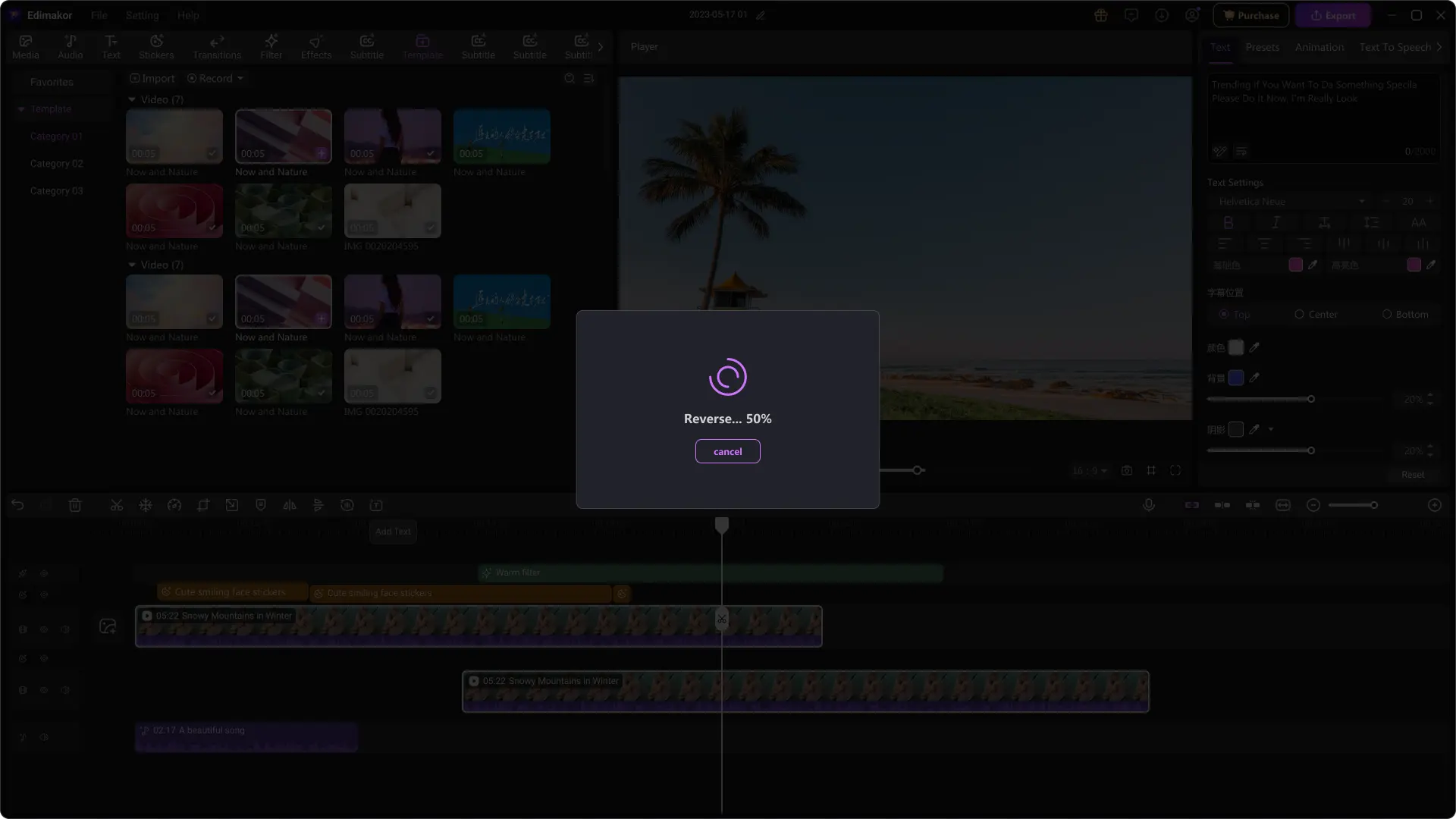The height and width of the screenshot is (819, 1456).
Task: Switch to the Animation tab
Action: [x=1319, y=47]
